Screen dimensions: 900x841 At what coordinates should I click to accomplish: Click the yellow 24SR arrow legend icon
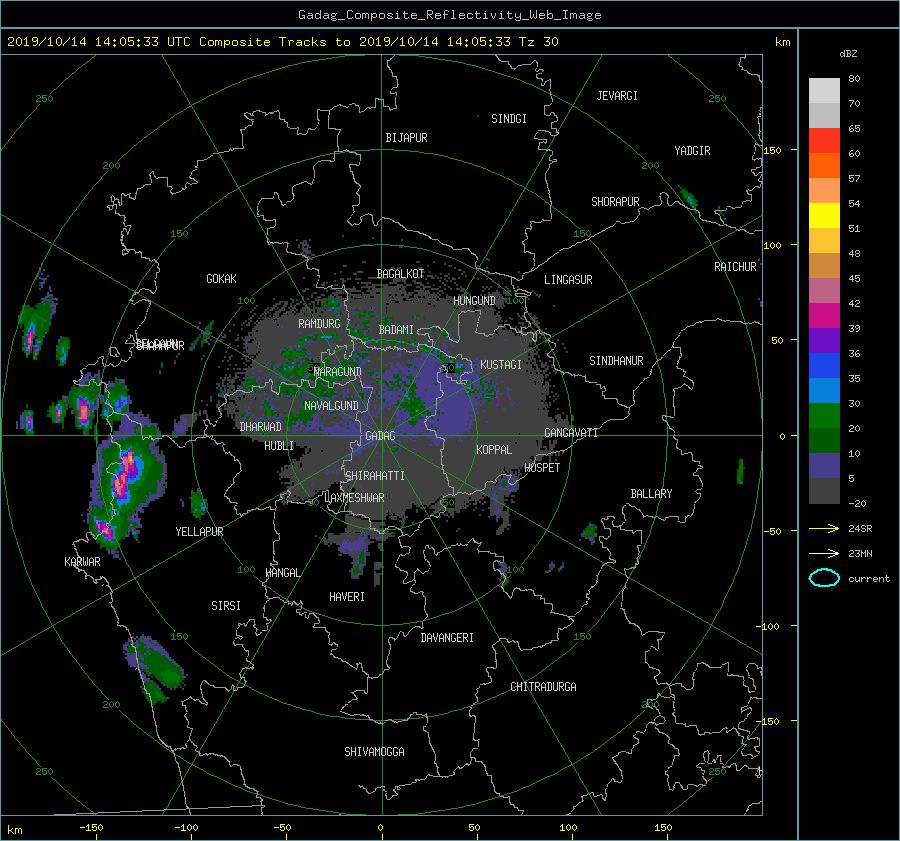[824, 528]
